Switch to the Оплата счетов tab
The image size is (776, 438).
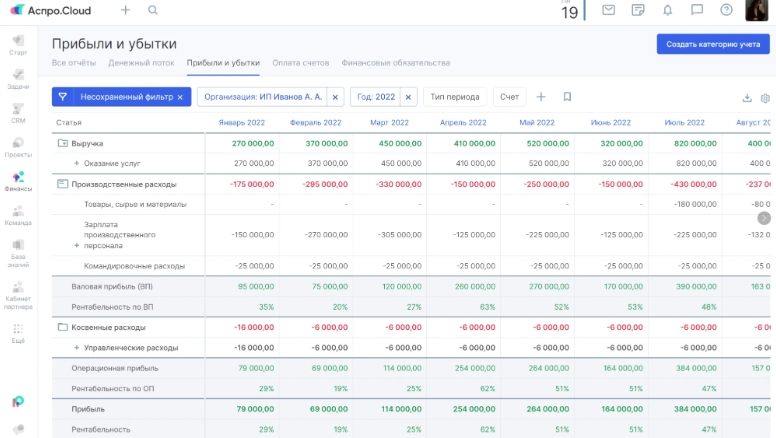tap(300, 63)
